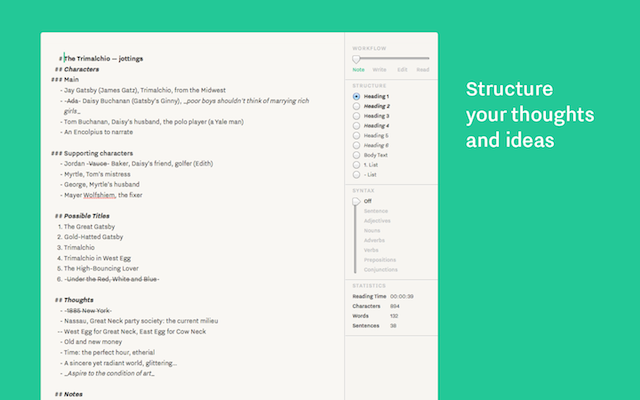Click the misspelled word 'Wolfshiem'
640x400 pixels.
(99, 195)
